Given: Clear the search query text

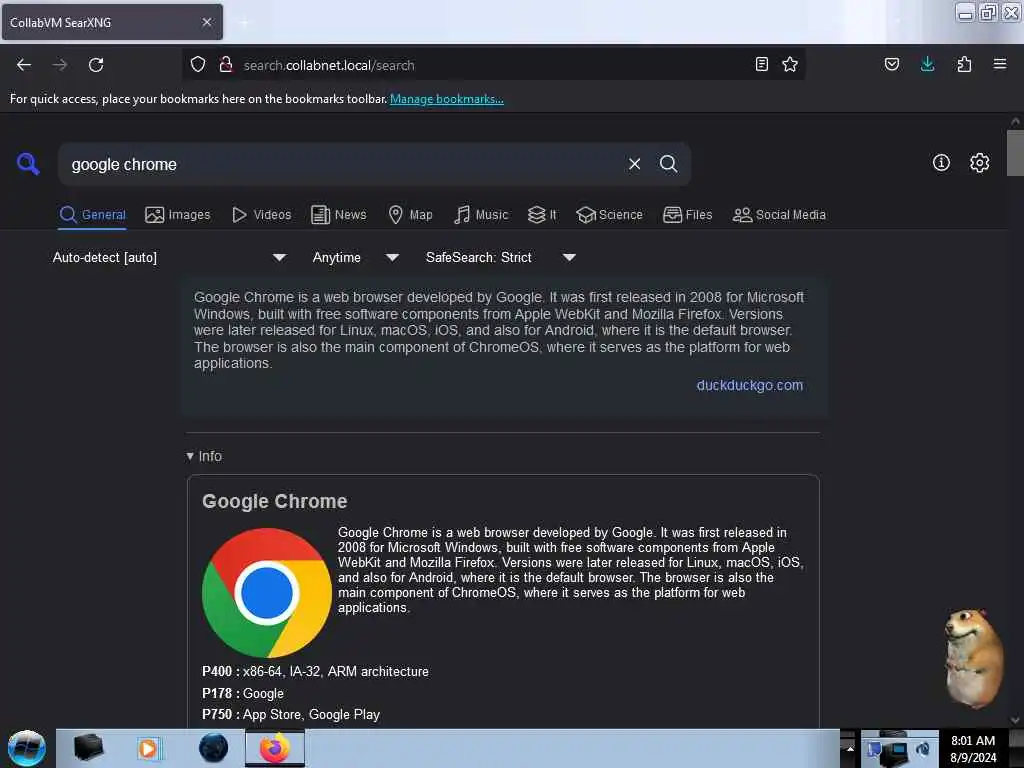Looking at the screenshot, I should 634,164.
